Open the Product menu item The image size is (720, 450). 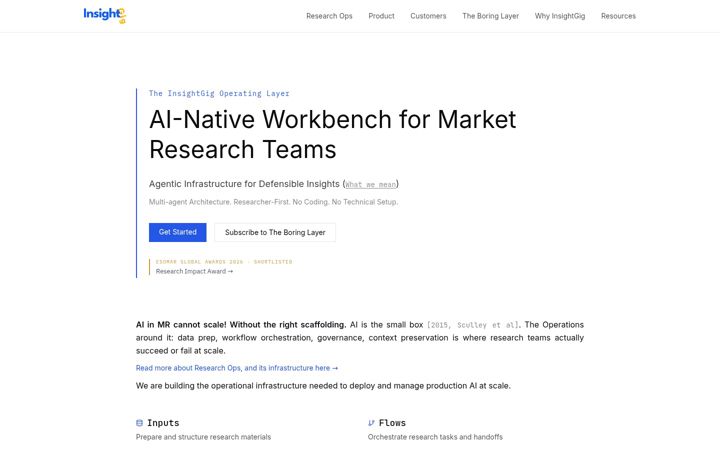[381, 16]
